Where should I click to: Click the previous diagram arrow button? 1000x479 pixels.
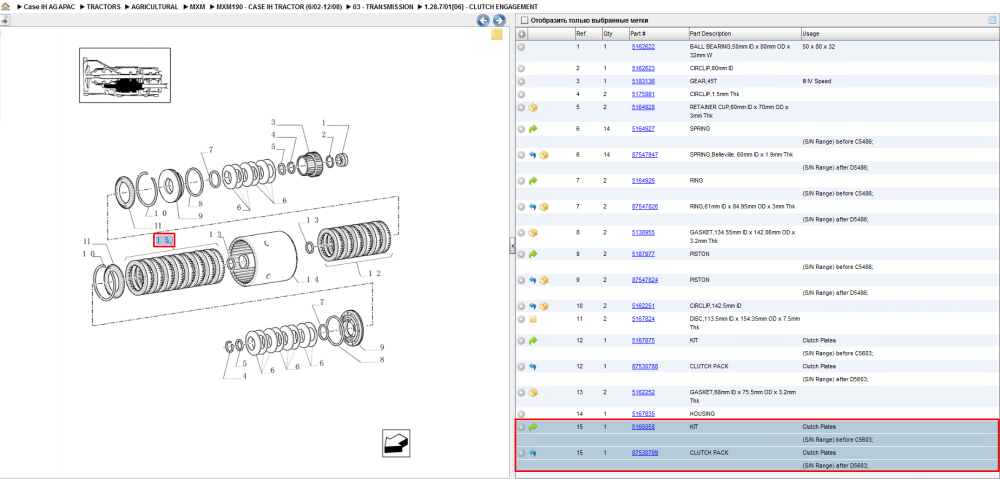coord(483,20)
